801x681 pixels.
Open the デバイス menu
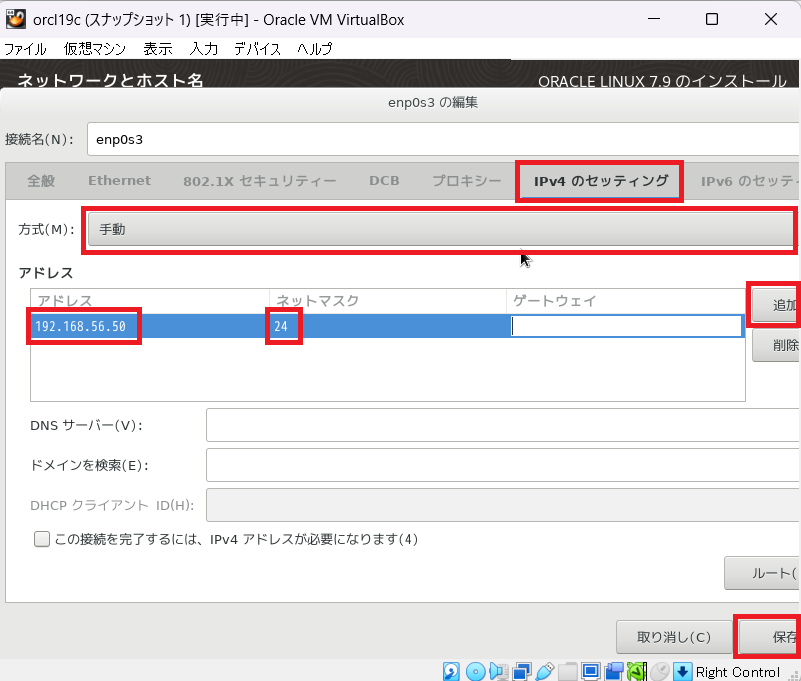tap(258, 49)
